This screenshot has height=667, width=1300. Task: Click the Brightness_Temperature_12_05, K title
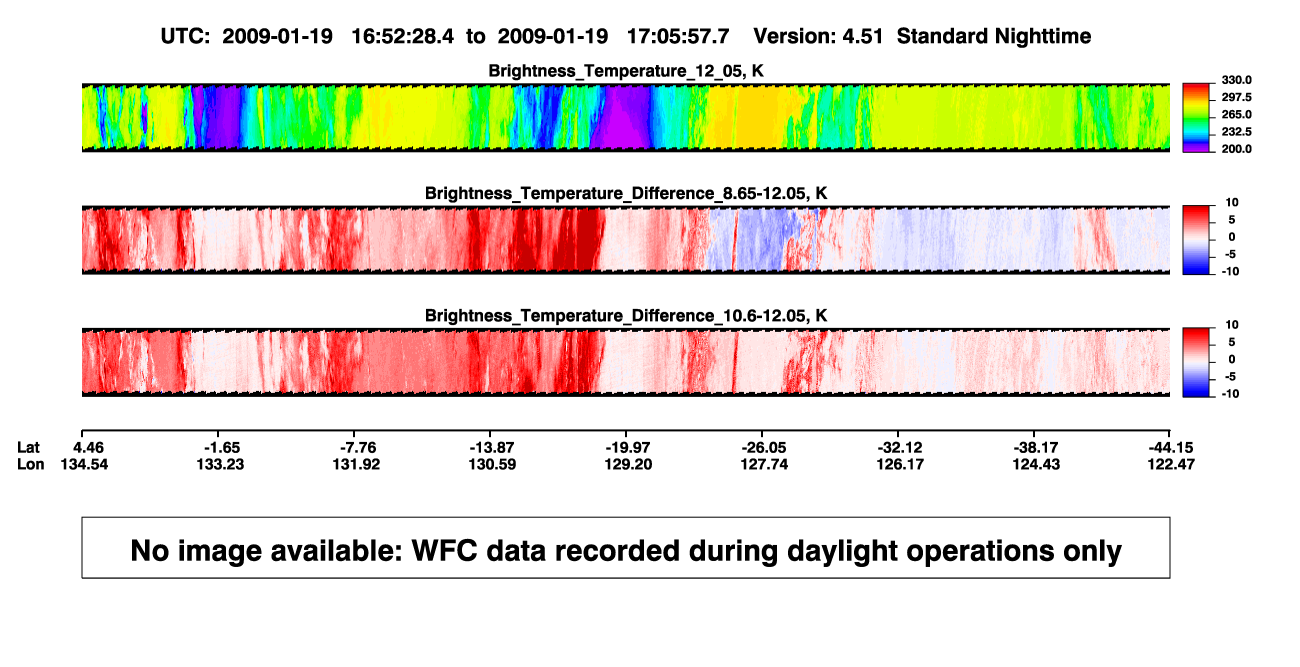pyautogui.click(x=626, y=71)
